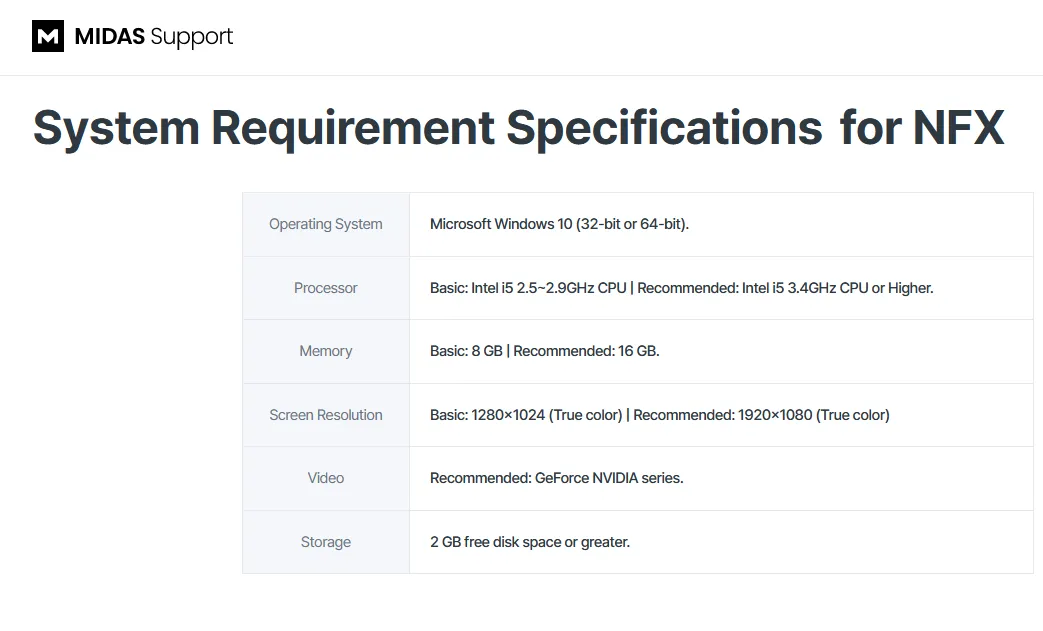Click "for NFX" in the page title

click(921, 129)
